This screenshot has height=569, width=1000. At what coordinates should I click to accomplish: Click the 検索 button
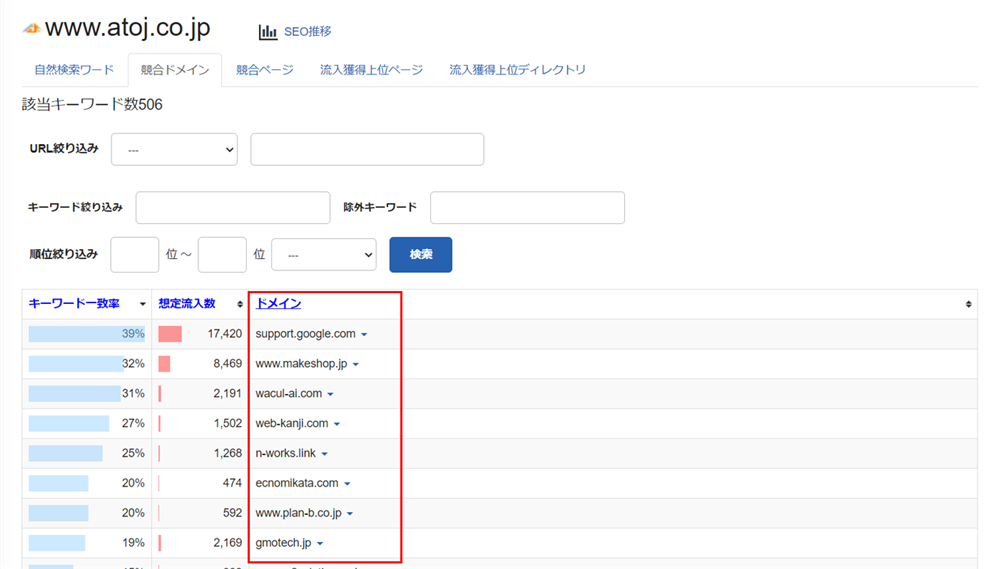[x=420, y=255]
